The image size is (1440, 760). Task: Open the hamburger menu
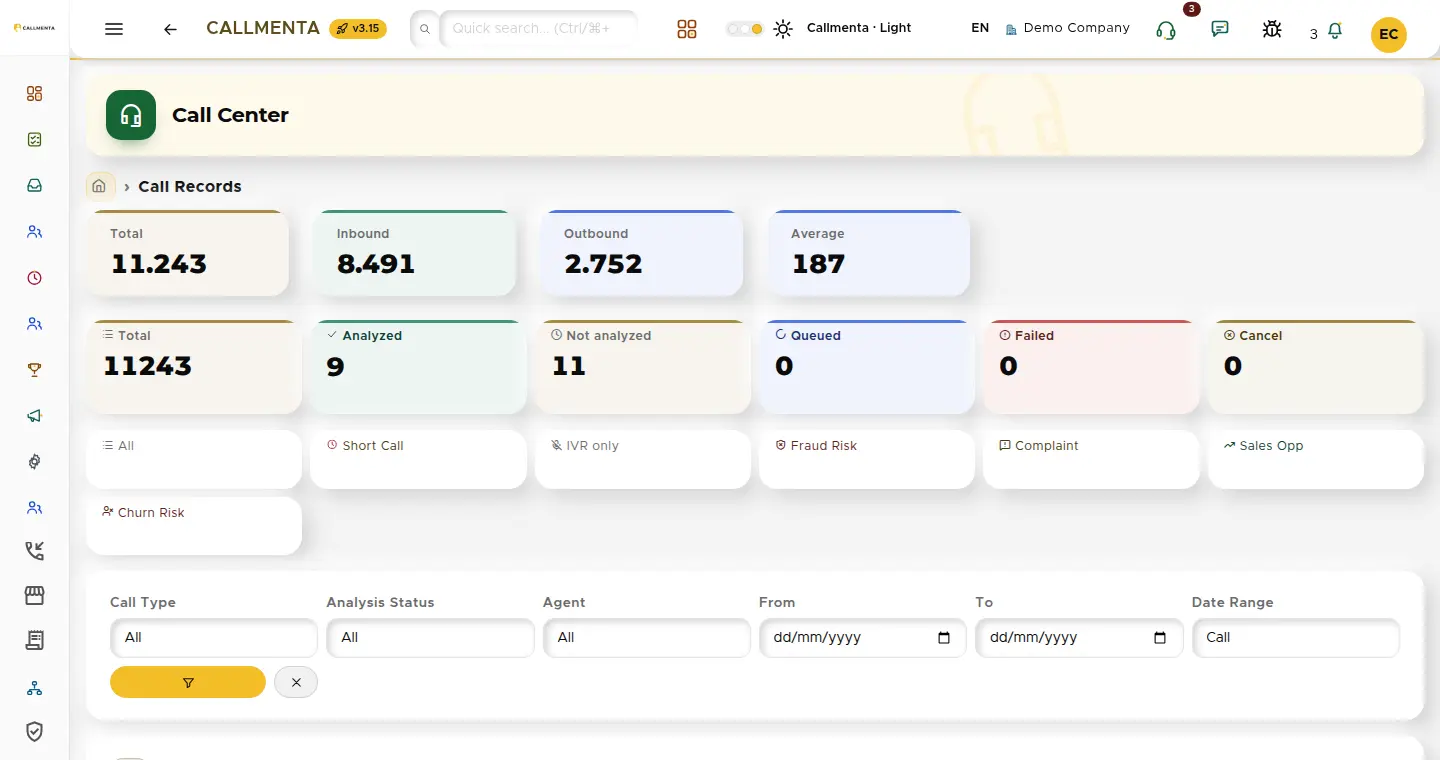[114, 29]
